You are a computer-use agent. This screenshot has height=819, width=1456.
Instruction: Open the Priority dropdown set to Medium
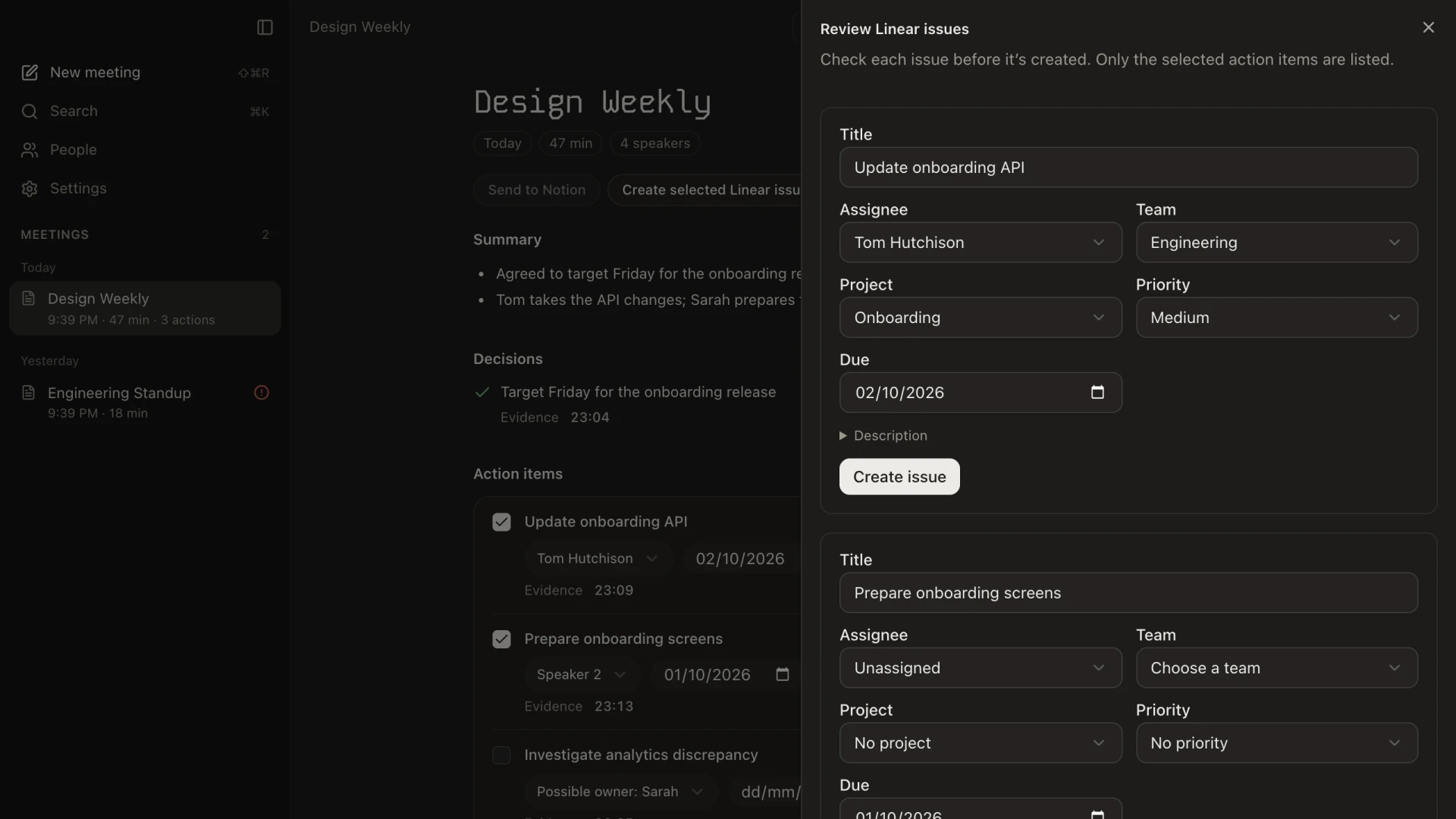[x=1277, y=317]
